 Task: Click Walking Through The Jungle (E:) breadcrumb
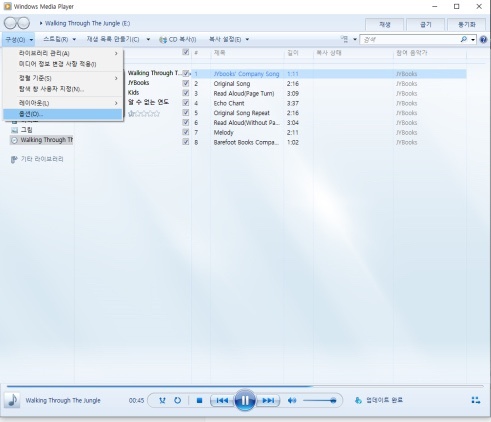click(x=87, y=23)
